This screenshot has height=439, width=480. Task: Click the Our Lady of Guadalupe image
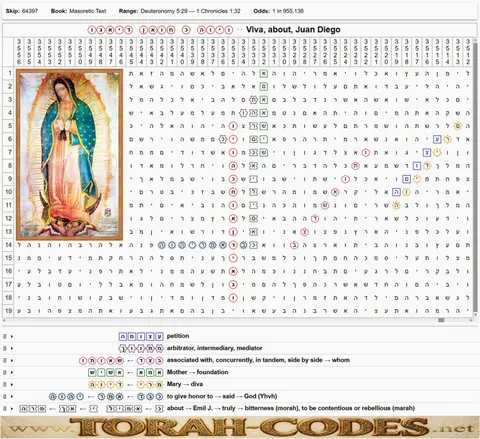70,154
